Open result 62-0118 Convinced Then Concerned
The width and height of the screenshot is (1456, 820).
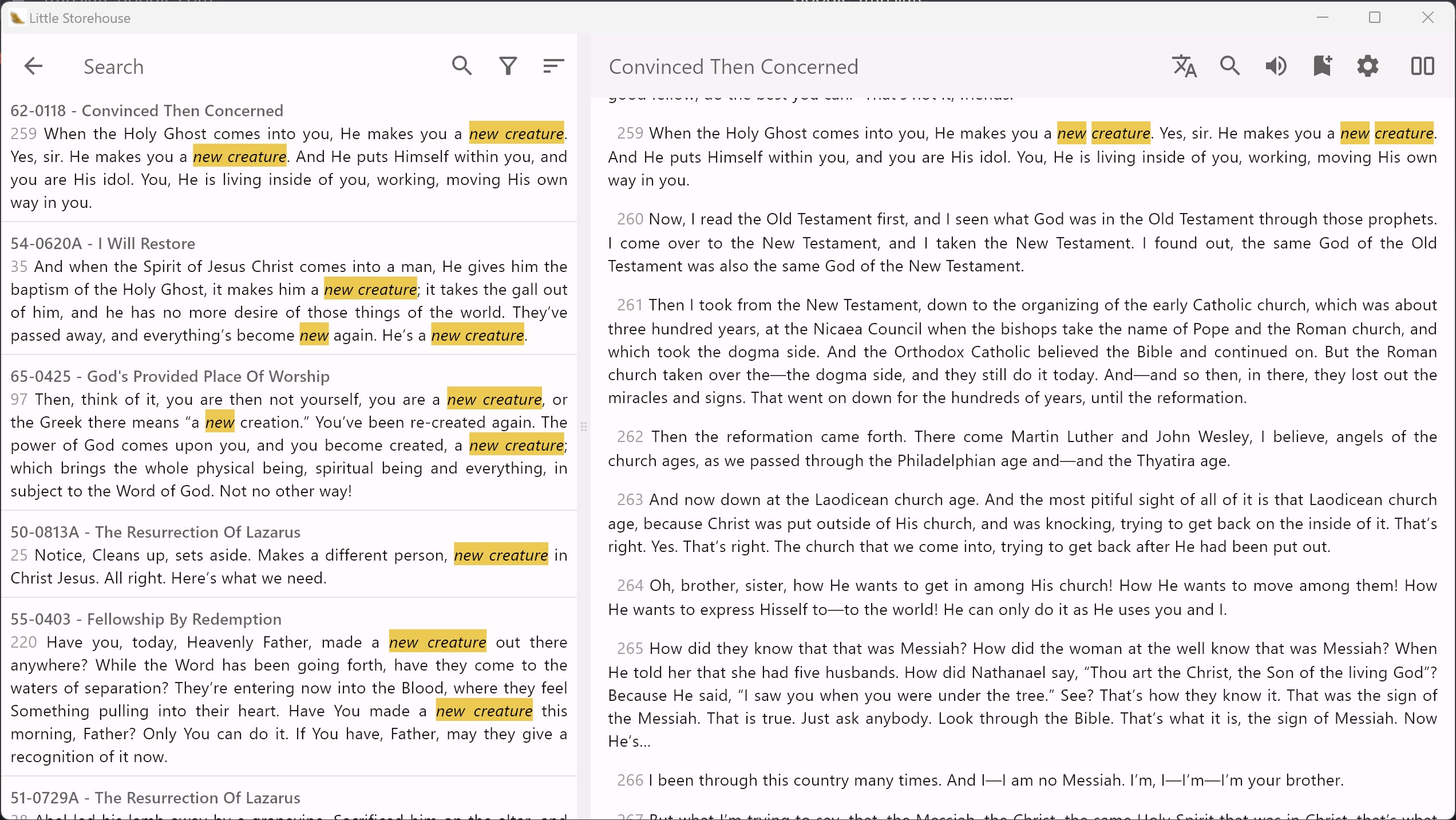tap(147, 111)
